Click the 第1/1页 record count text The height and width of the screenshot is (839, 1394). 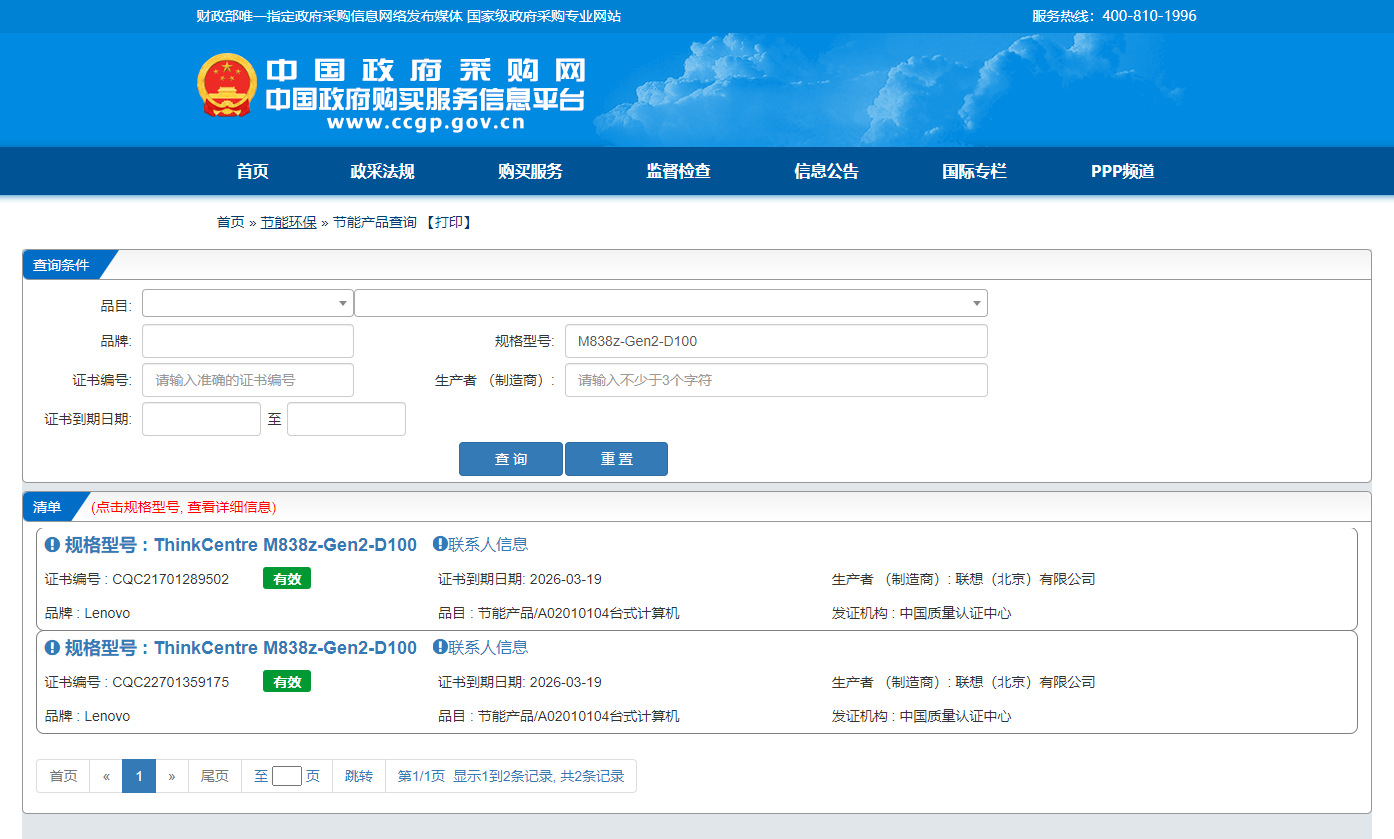tap(511, 776)
